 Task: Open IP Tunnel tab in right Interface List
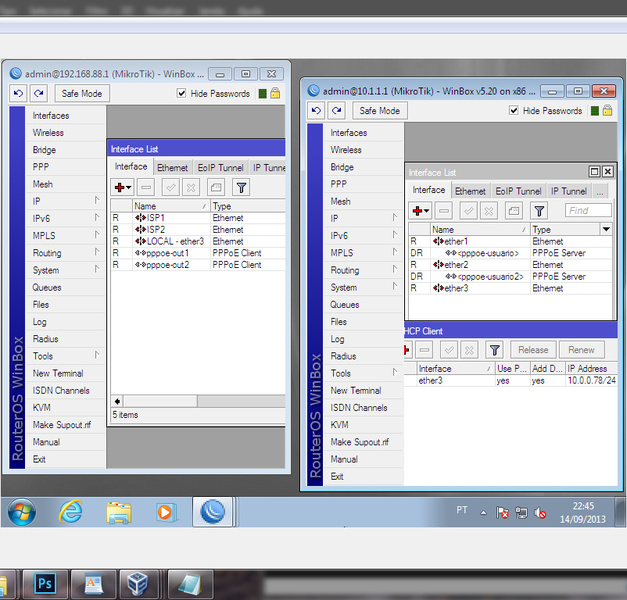point(569,191)
